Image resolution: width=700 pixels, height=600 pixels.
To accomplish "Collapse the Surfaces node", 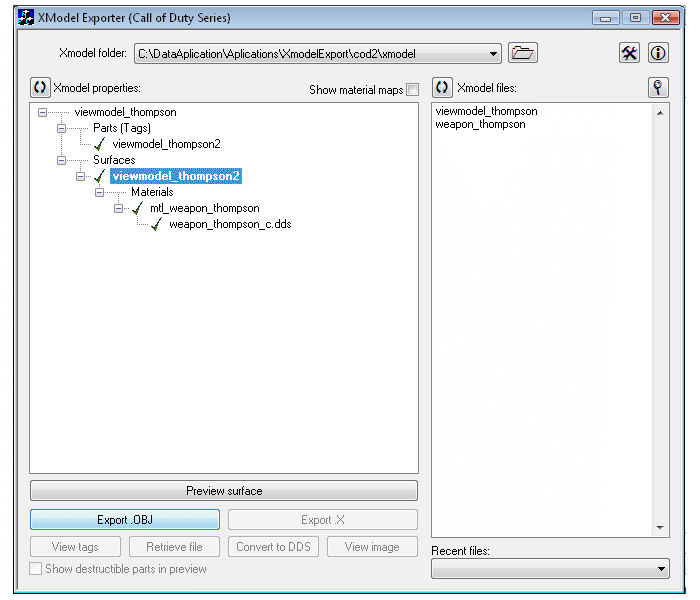I will 61,160.
